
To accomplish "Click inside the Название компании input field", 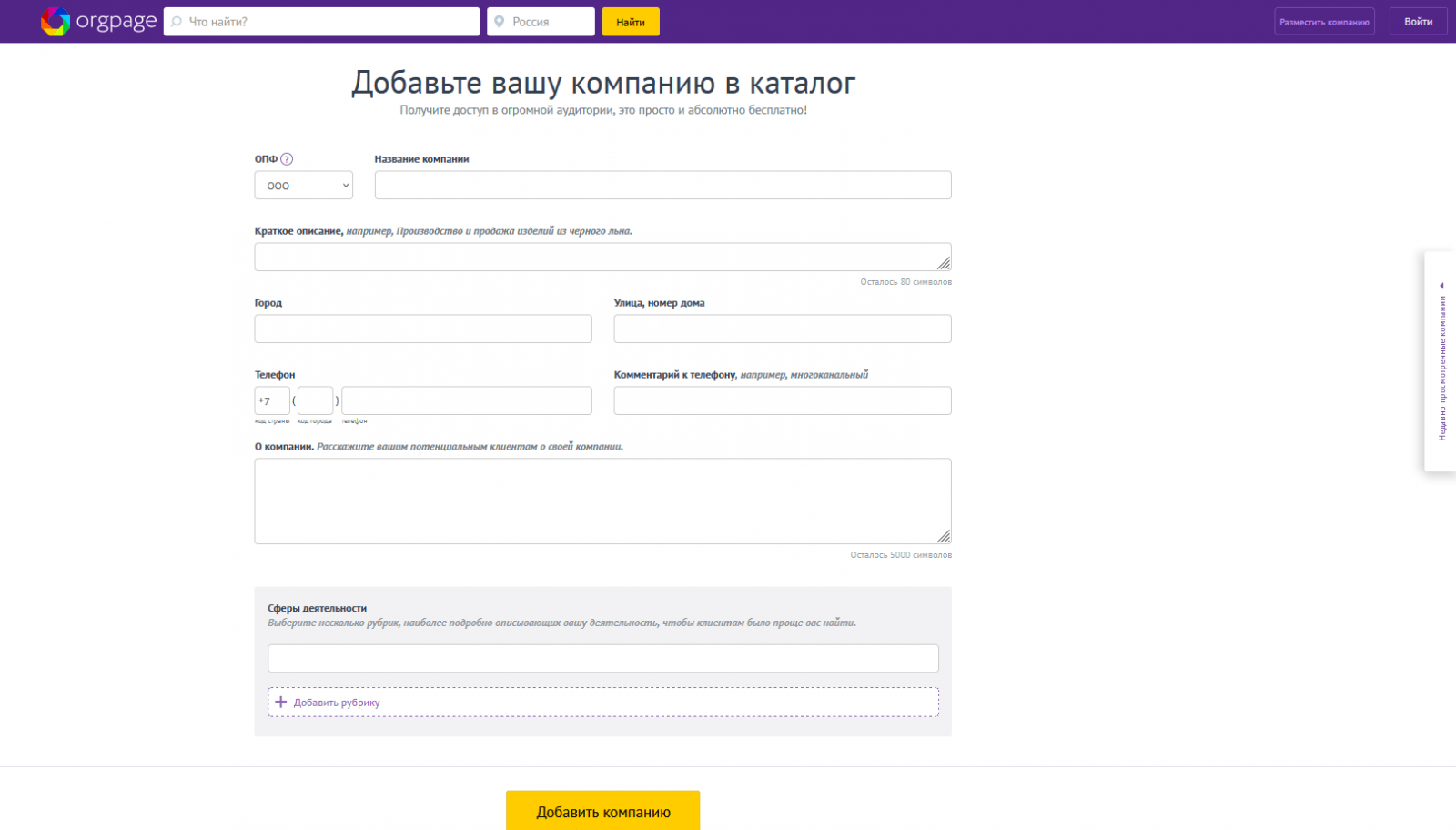I will [662, 185].
